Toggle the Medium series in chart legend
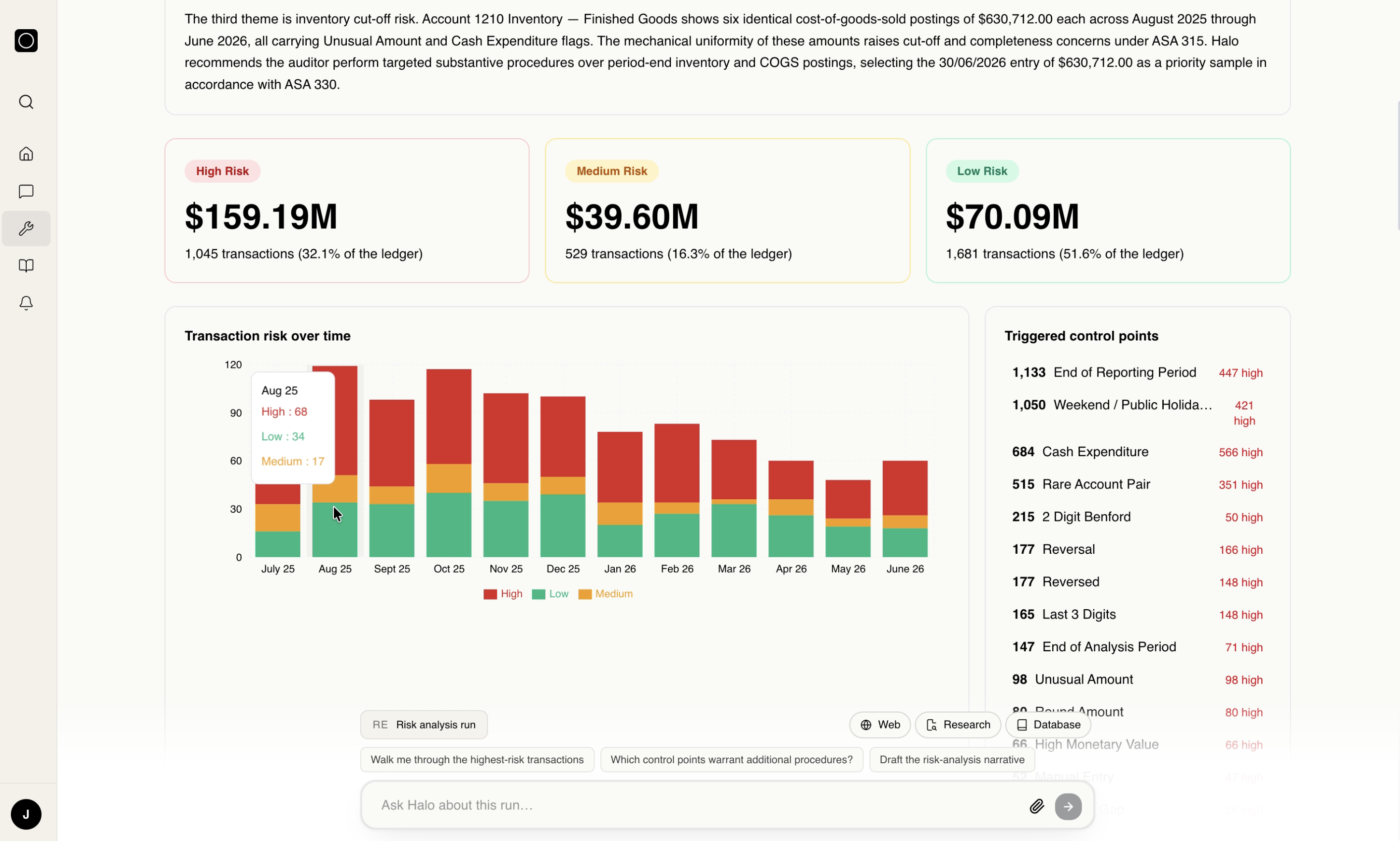 [605, 594]
